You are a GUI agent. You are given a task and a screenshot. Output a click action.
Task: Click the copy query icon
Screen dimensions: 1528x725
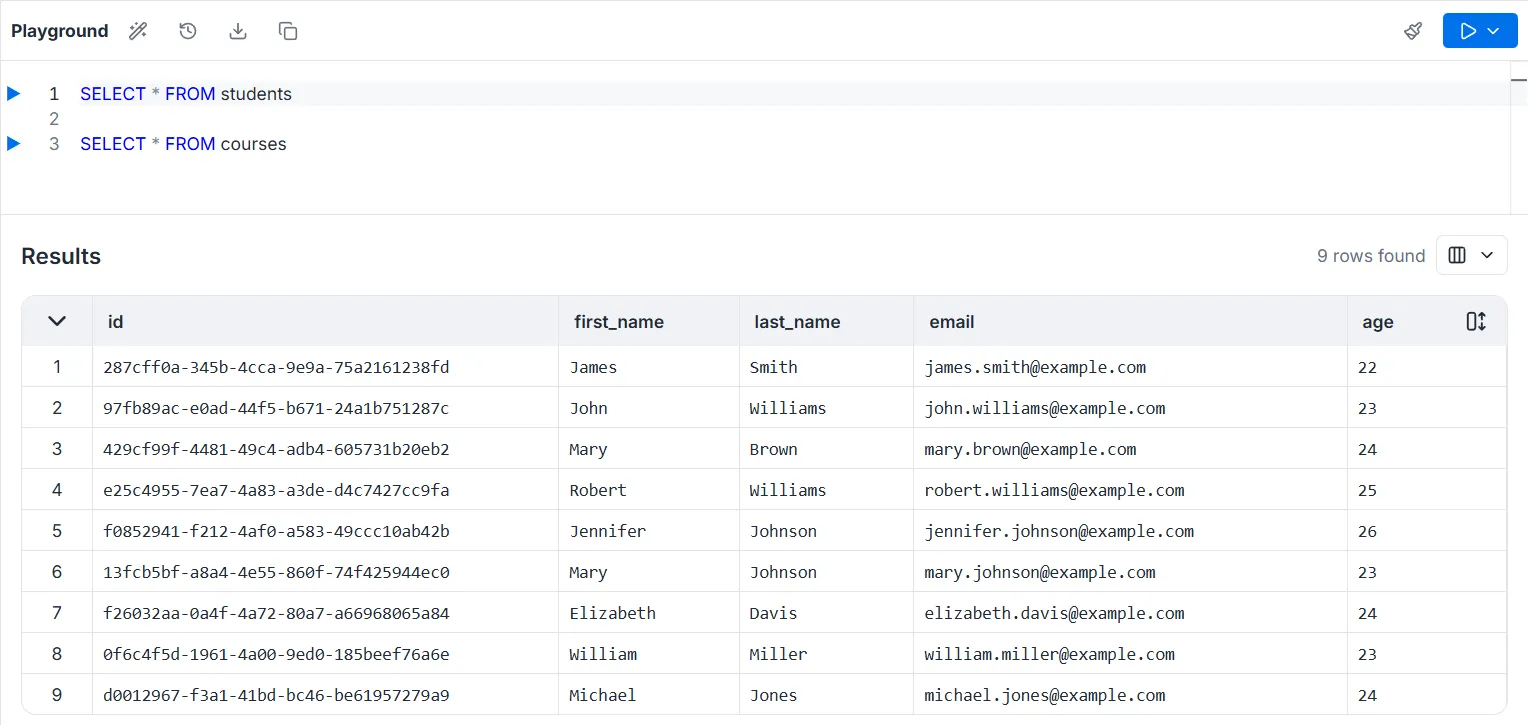pyautogui.click(x=288, y=31)
